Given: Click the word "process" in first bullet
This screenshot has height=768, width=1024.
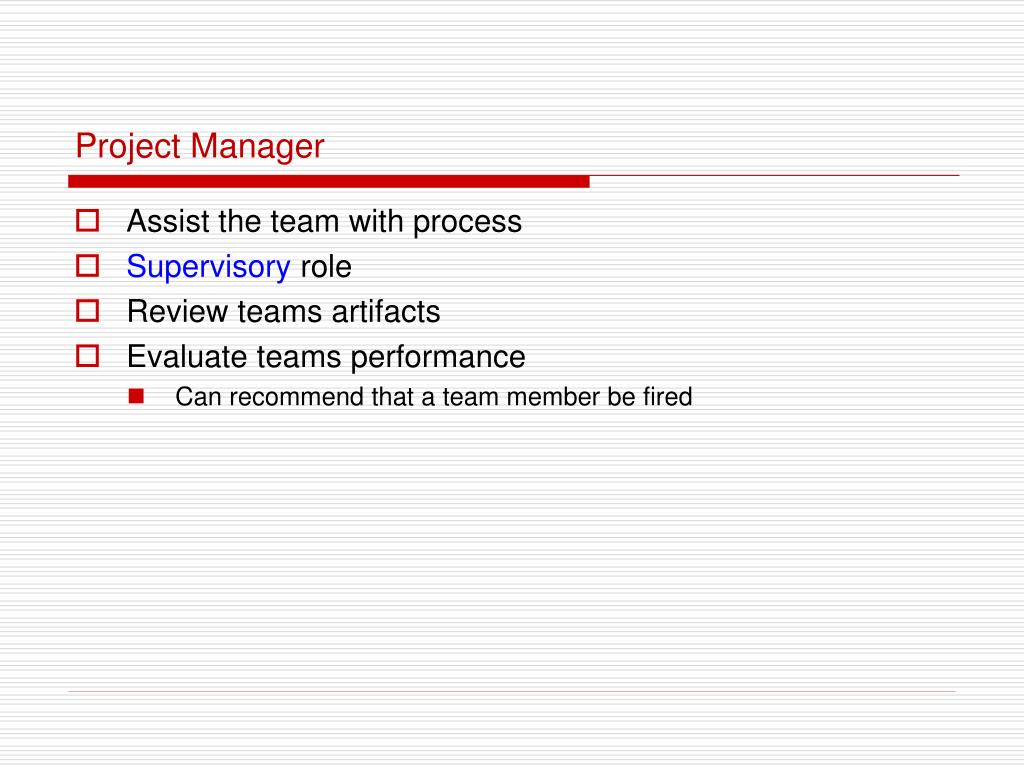Looking at the screenshot, I should [468, 223].
